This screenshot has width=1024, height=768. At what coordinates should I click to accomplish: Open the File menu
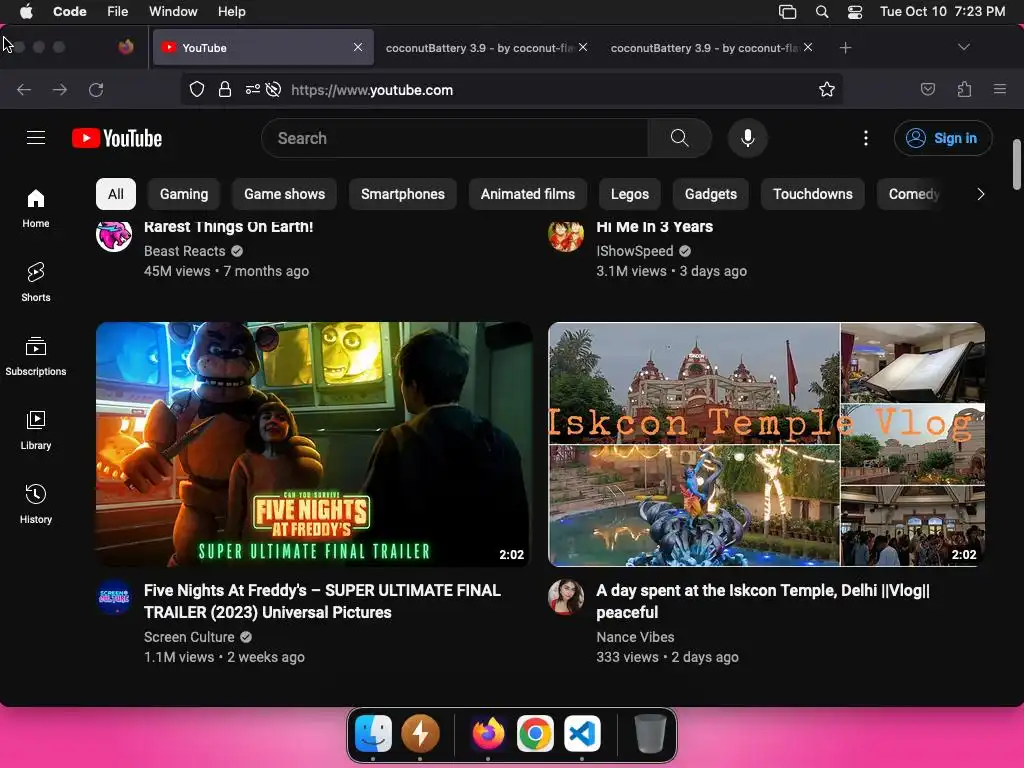click(x=118, y=12)
